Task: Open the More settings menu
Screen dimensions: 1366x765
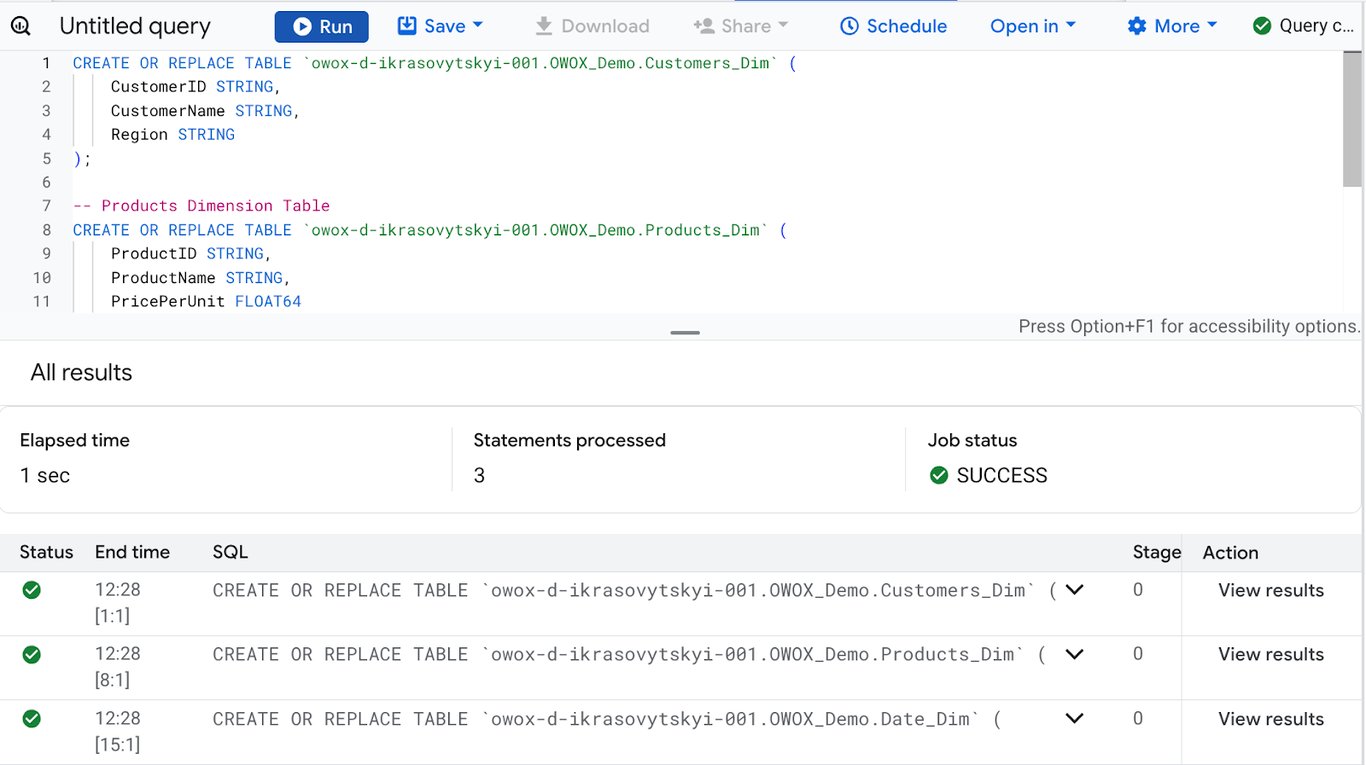Action: tap(1172, 26)
